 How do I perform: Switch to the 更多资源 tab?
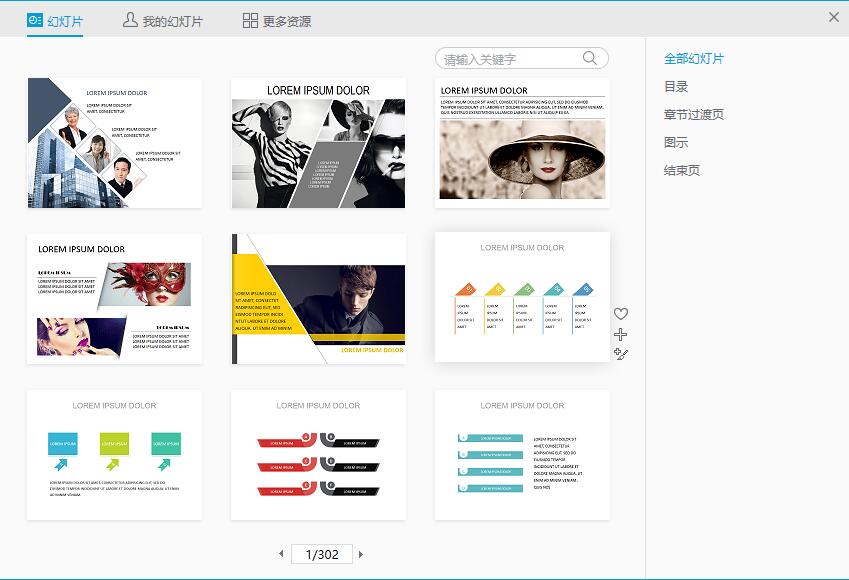coord(286,19)
